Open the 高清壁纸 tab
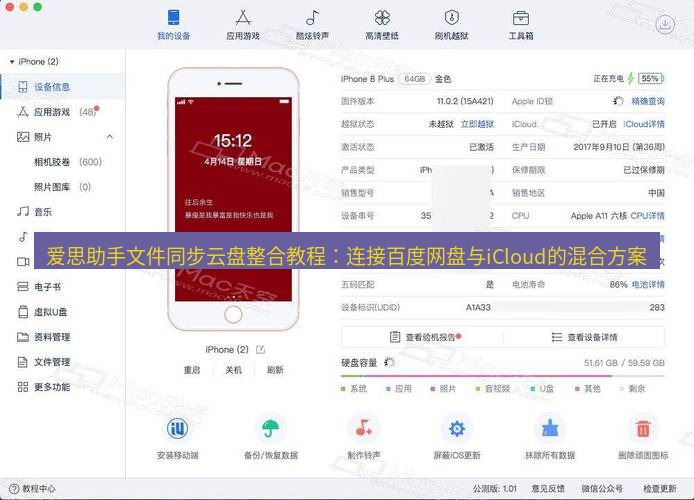The height and width of the screenshot is (500, 694). 382,25
